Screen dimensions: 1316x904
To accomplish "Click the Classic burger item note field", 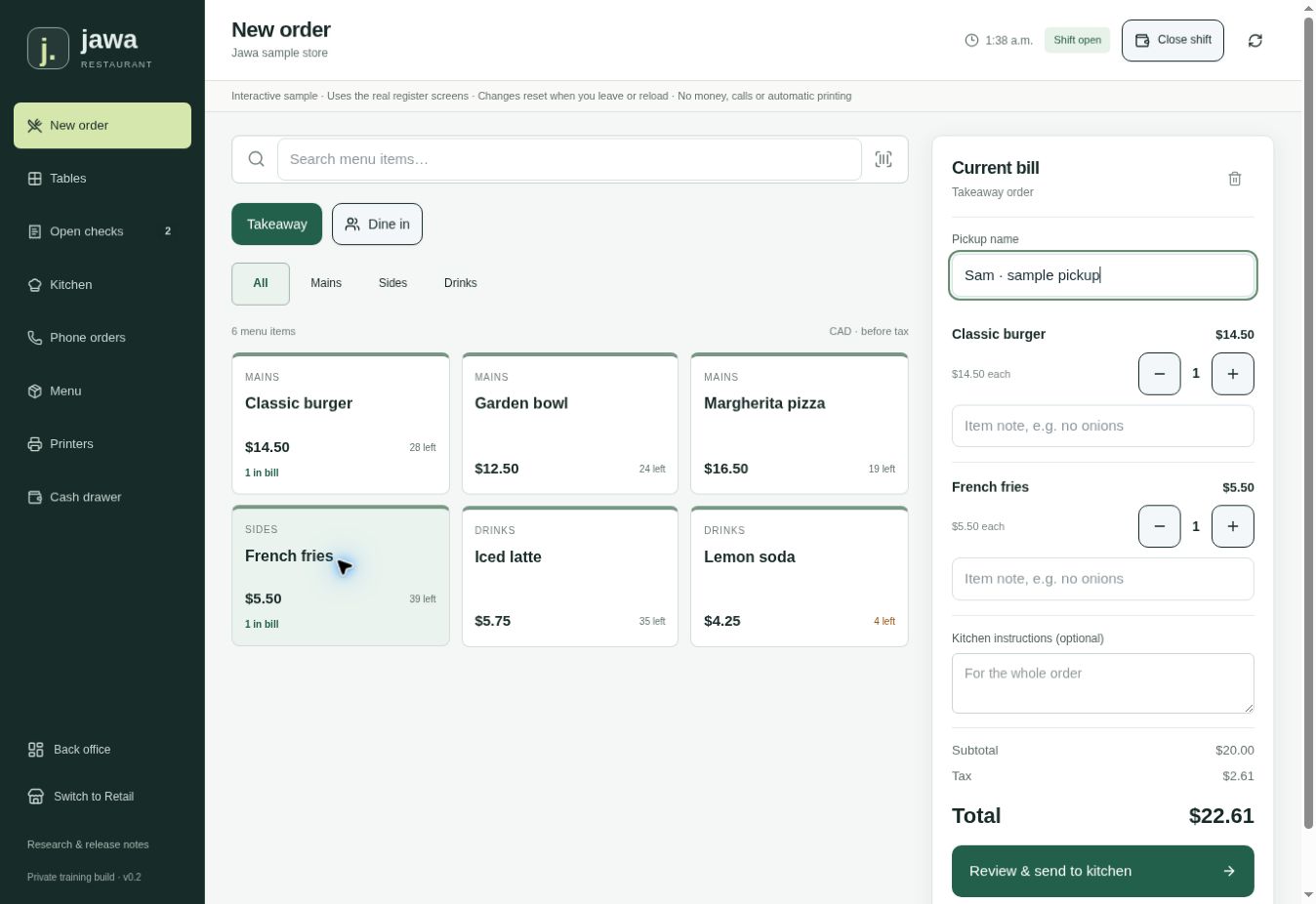I will [1103, 426].
